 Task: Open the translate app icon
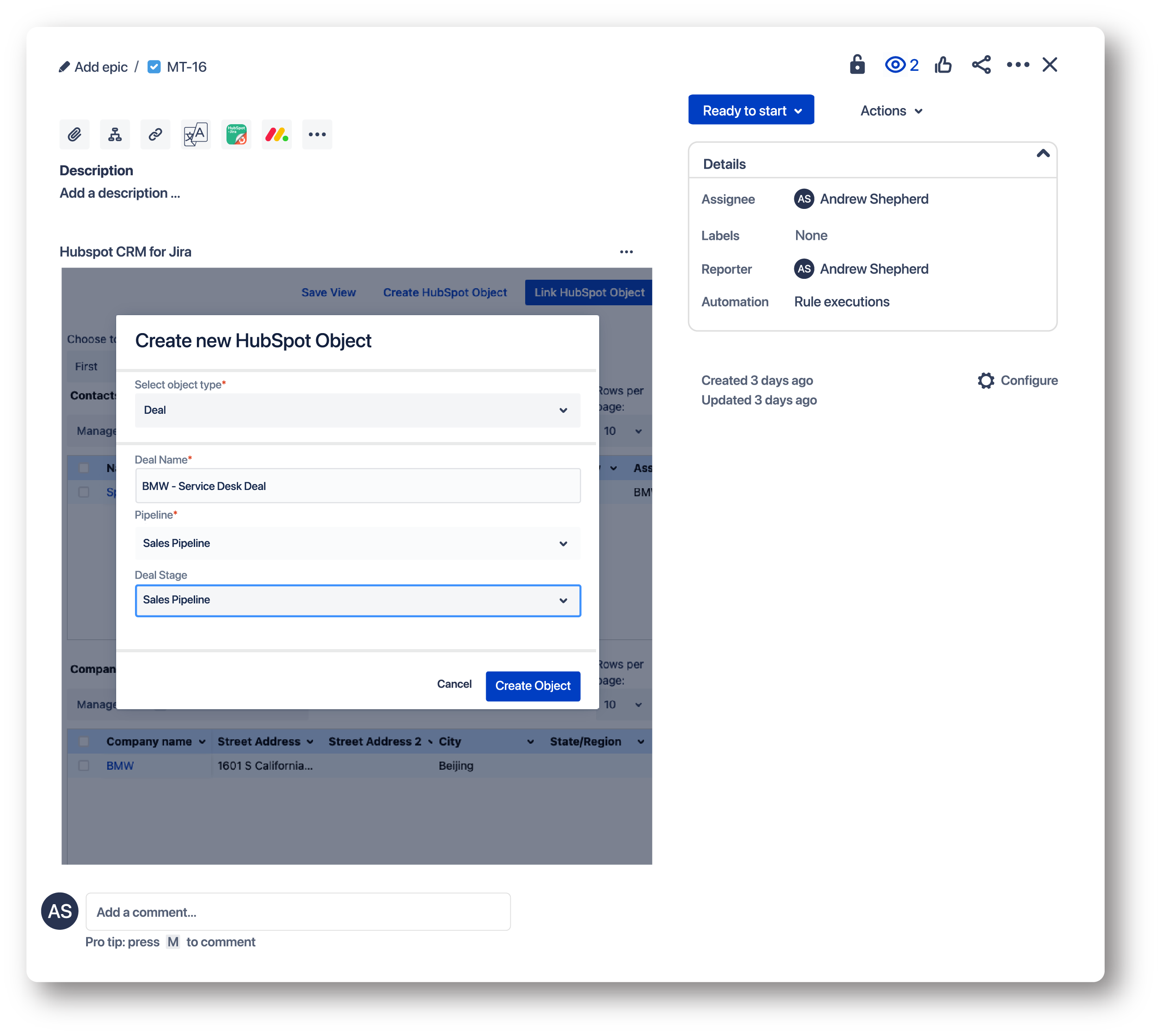[196, 135]
